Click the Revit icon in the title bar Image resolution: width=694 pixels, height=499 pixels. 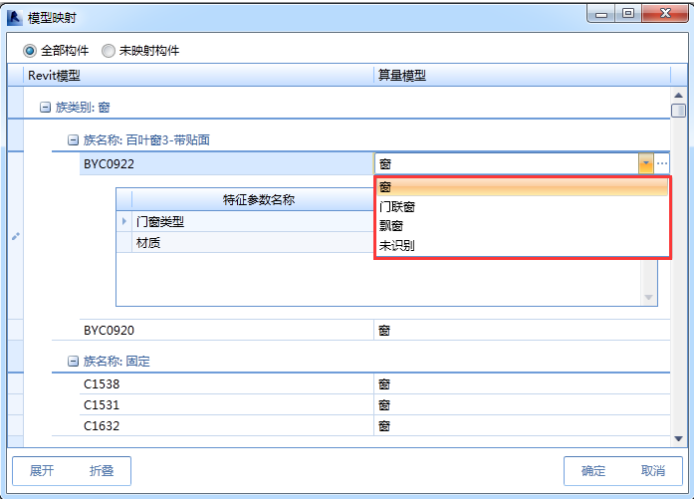15,18
